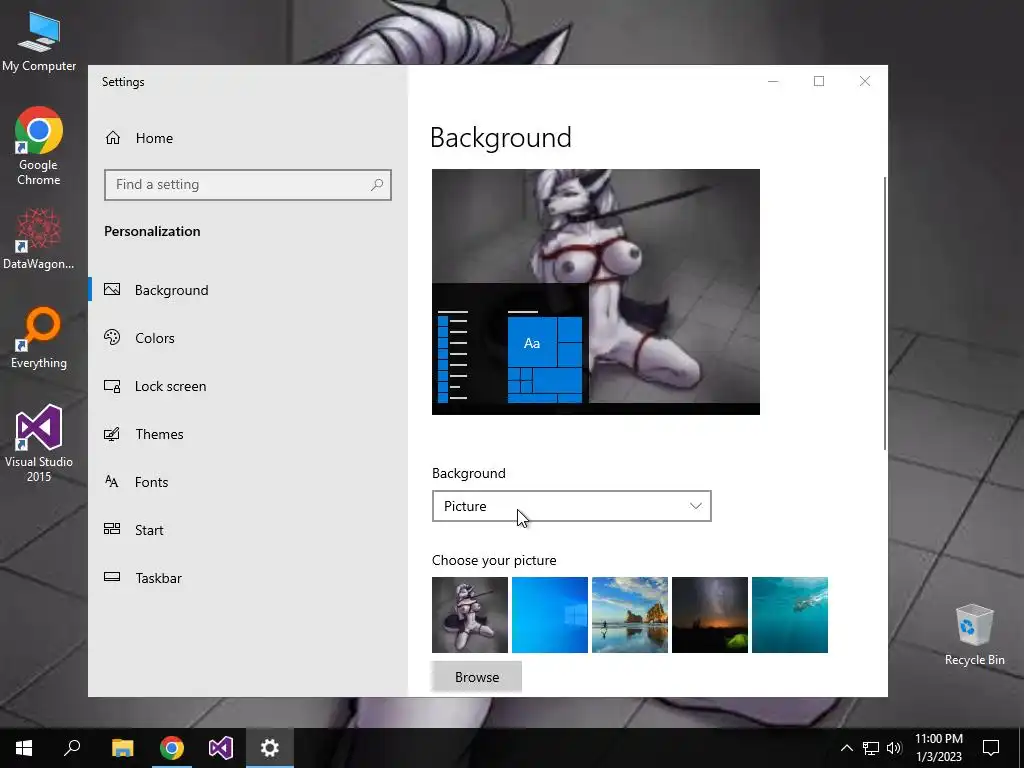Open the taskbar clock showing 11:00 PM
Viewport: 1024px width, 768px height.
point(939,748)
